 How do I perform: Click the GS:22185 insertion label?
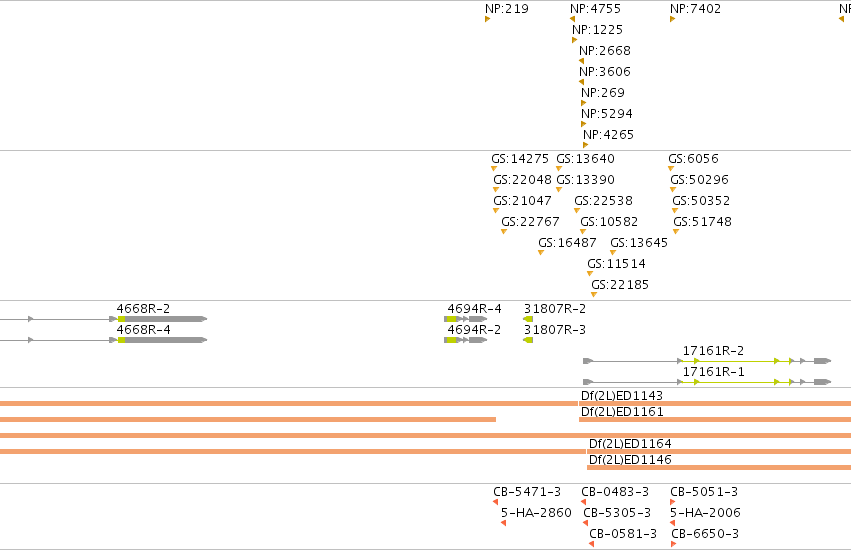coord(620,285)
